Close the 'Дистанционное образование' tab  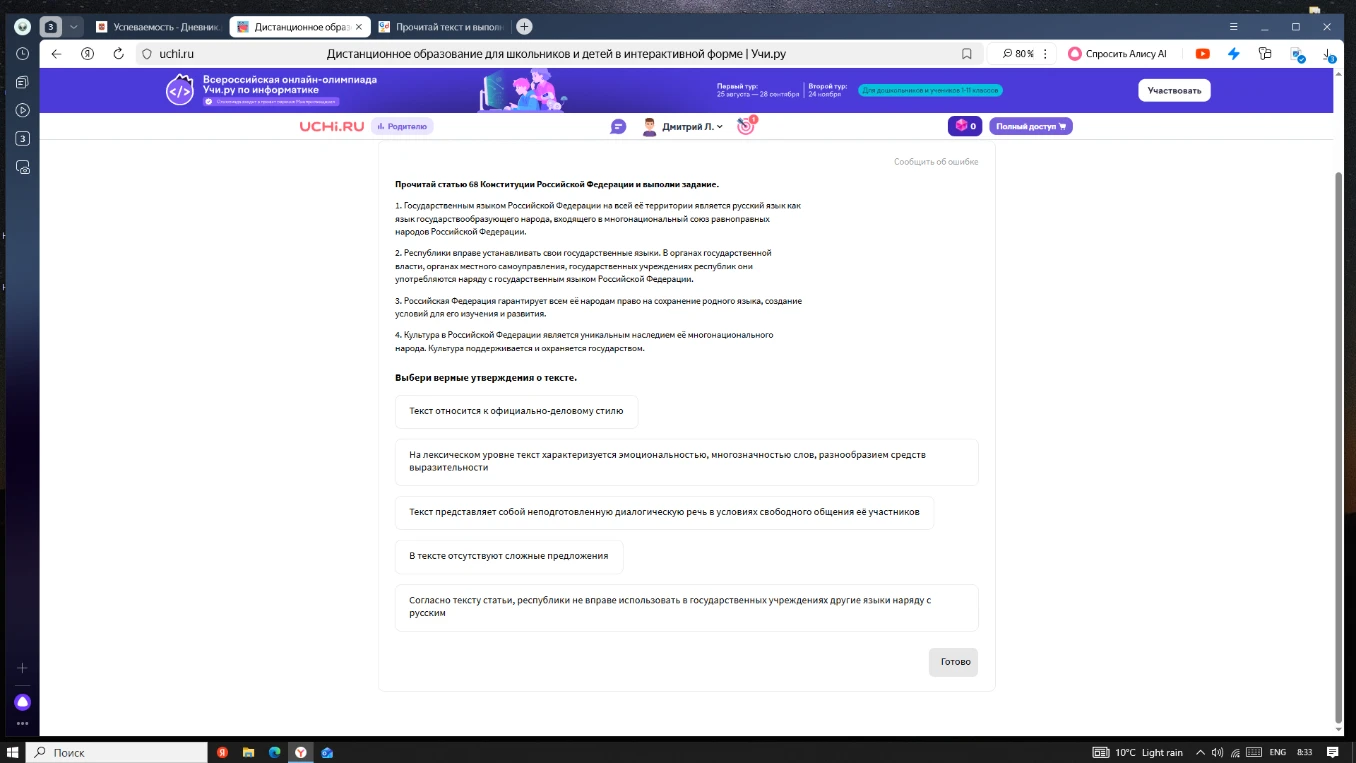coord(358,27)
